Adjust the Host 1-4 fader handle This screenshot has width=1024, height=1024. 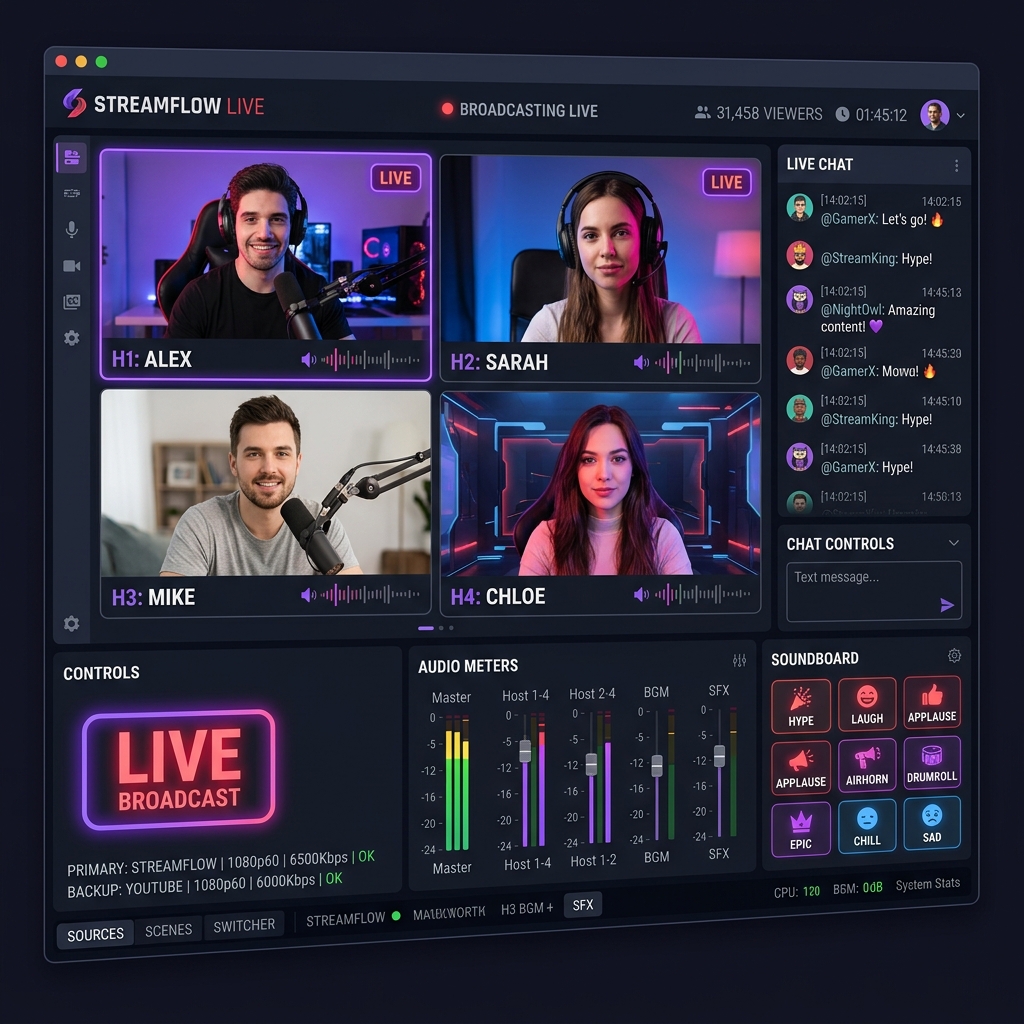coord(525,751)
